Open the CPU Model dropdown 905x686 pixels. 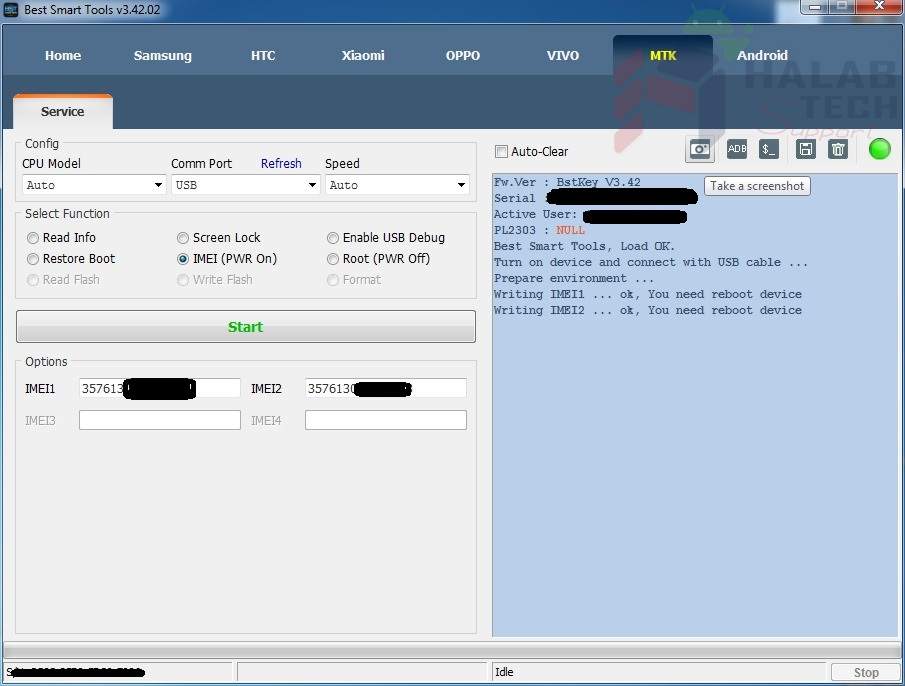94,185
